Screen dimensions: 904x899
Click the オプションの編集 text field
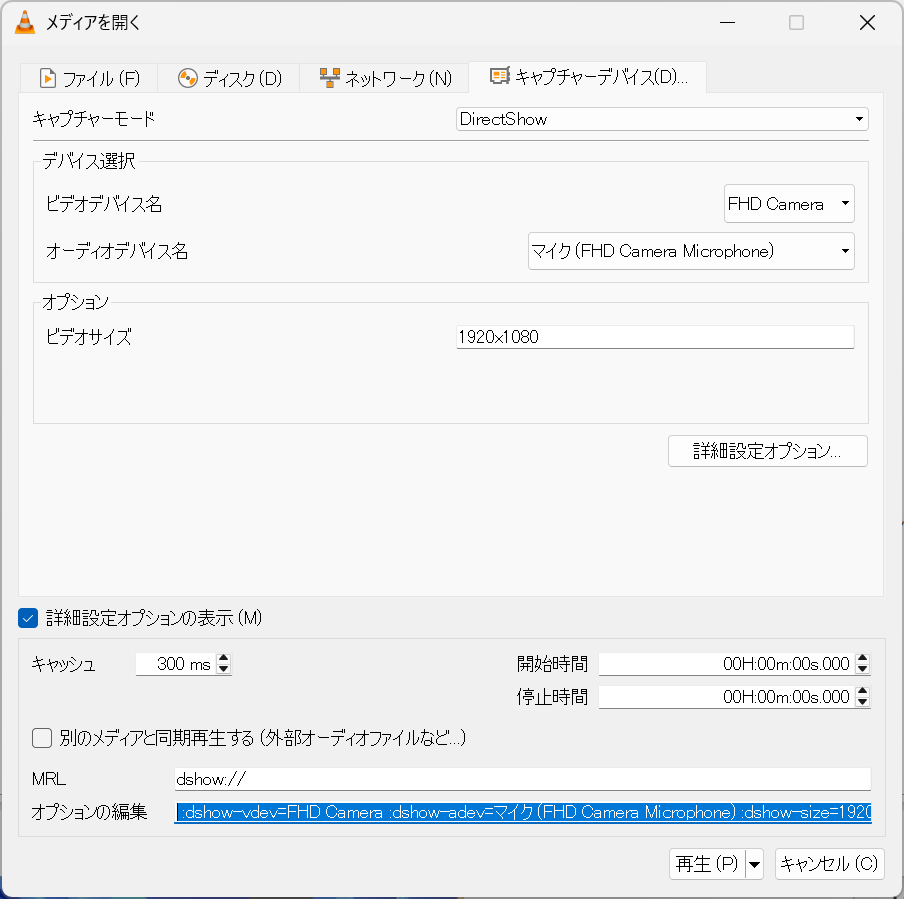(x=522, y=812)
